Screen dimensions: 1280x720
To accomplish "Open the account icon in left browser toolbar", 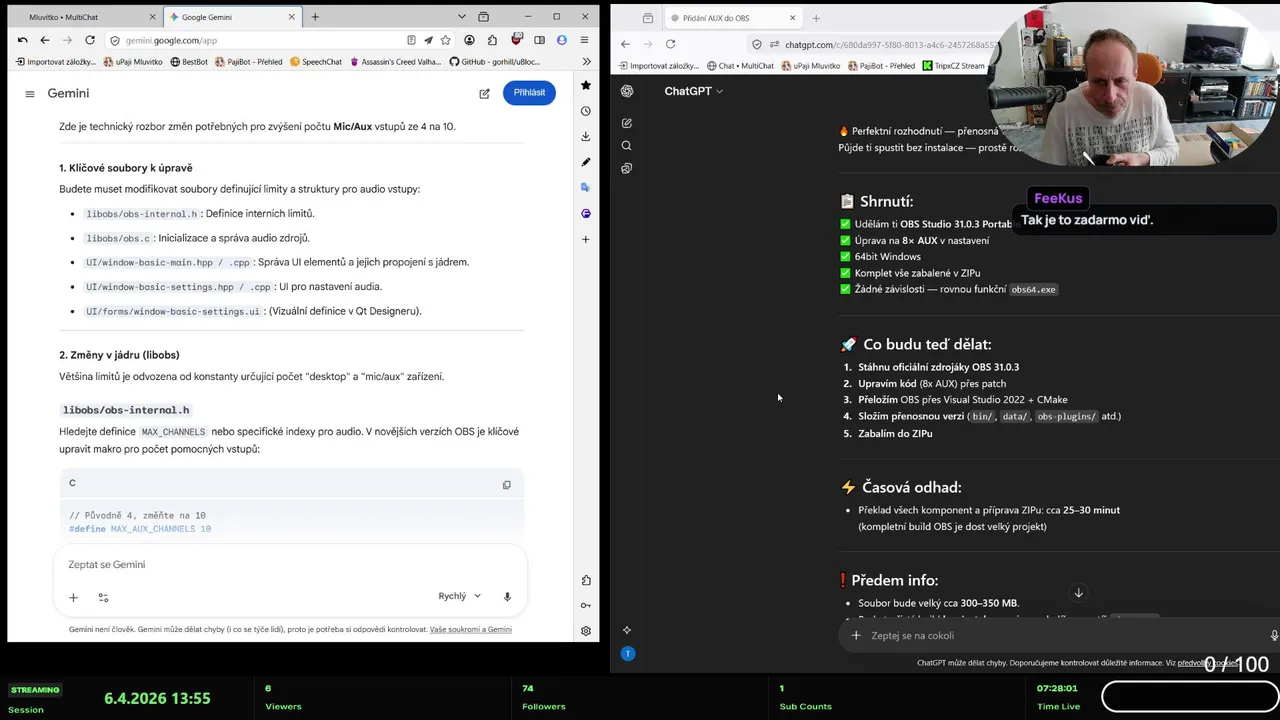I will pos(470,40).
